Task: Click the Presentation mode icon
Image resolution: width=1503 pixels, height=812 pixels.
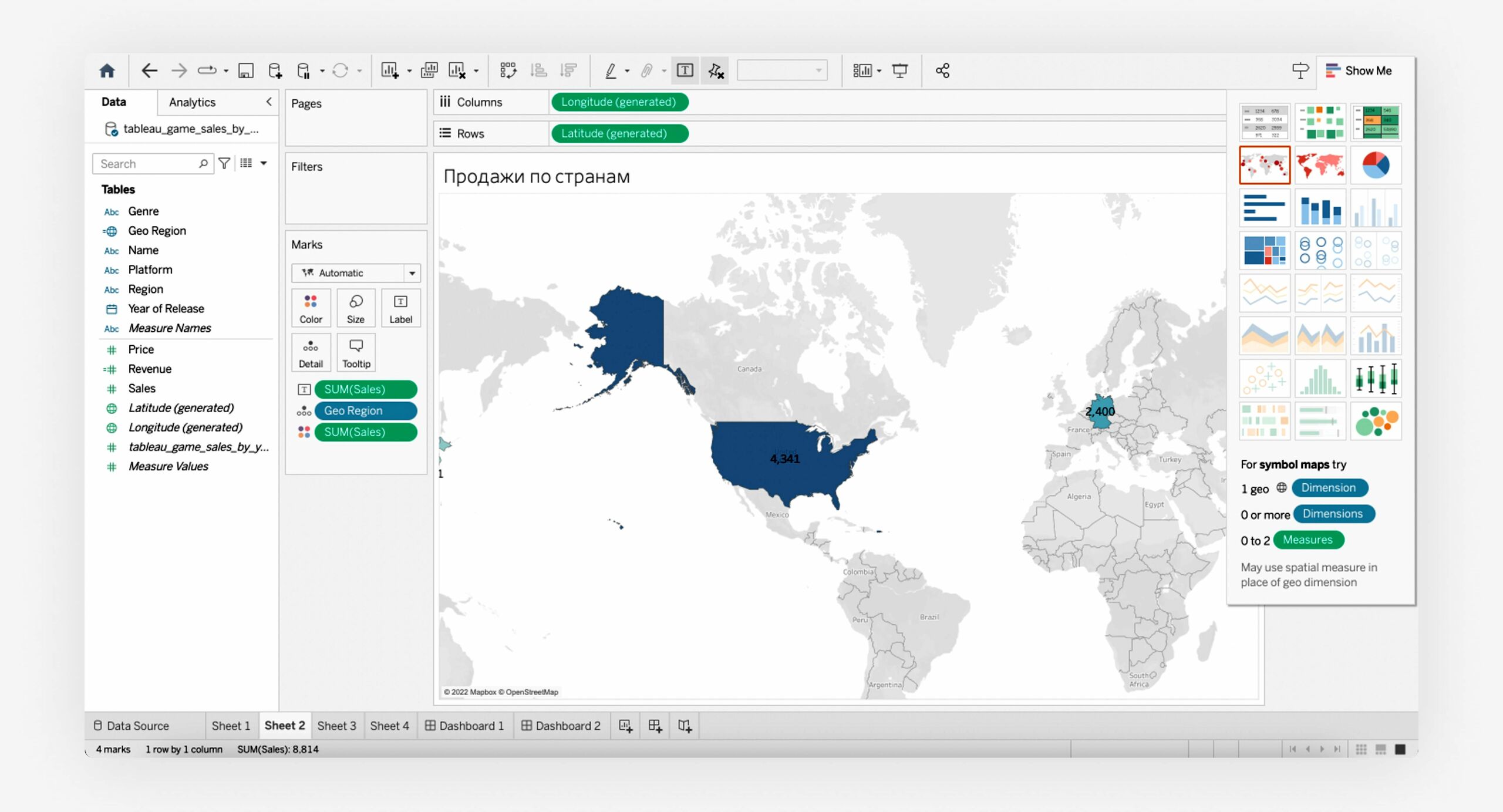Action: tap(899, 71)
